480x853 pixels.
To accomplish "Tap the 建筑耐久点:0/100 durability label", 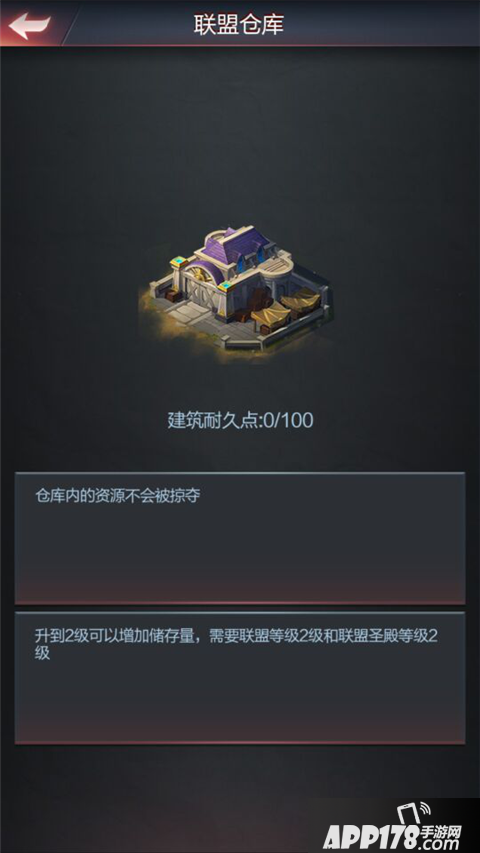I will [240, 421].
